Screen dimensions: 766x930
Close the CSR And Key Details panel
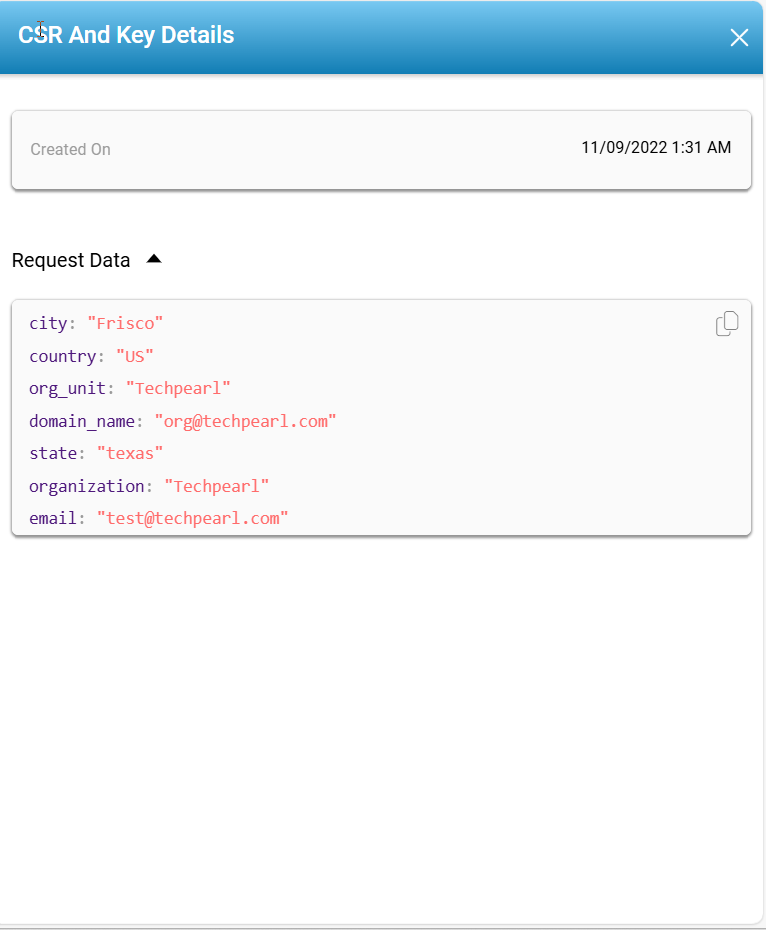(739, 38)
